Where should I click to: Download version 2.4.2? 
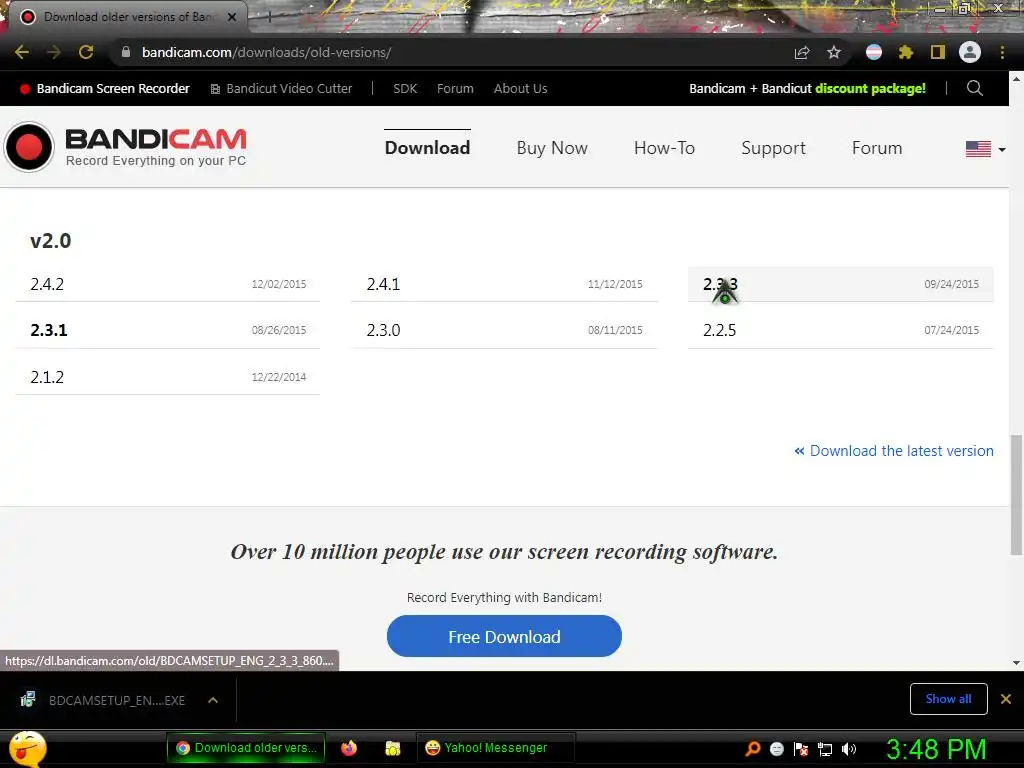[168, 284]
